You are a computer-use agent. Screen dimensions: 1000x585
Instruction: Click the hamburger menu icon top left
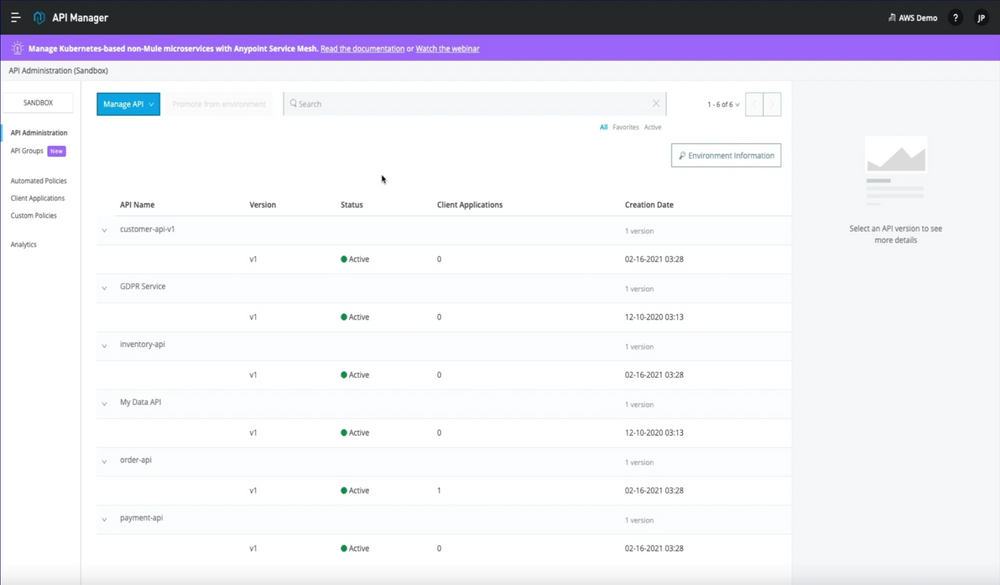pos(17,17)
